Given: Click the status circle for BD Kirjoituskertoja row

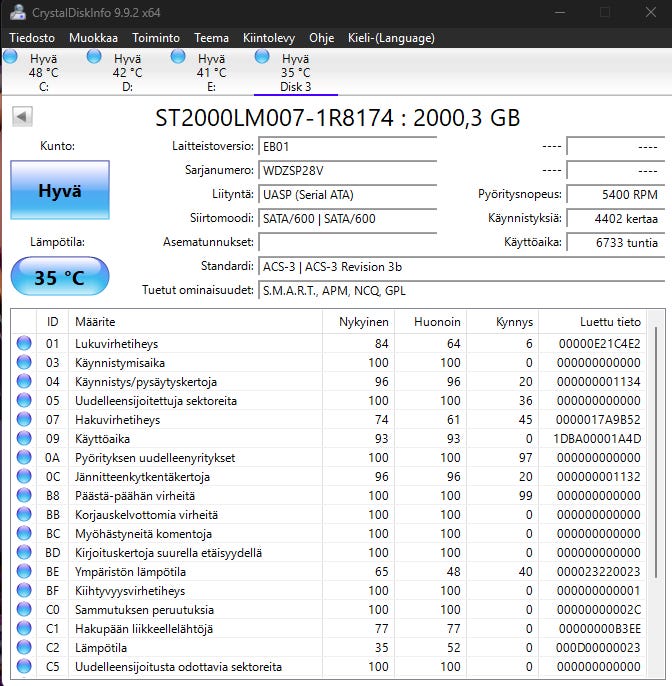Looking at the screenshot, I should [x=24, y=552].
